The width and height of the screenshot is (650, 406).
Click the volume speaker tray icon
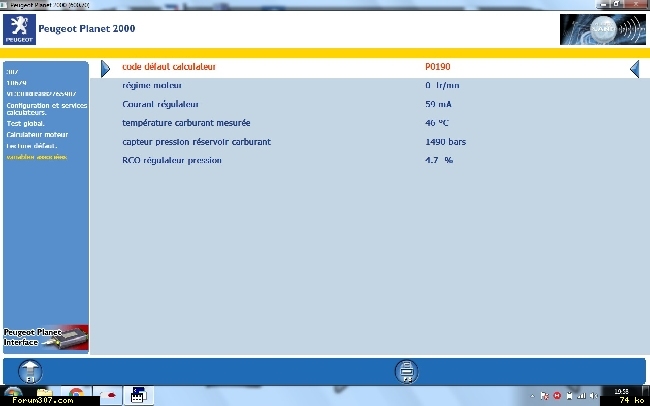coord(594,396)
